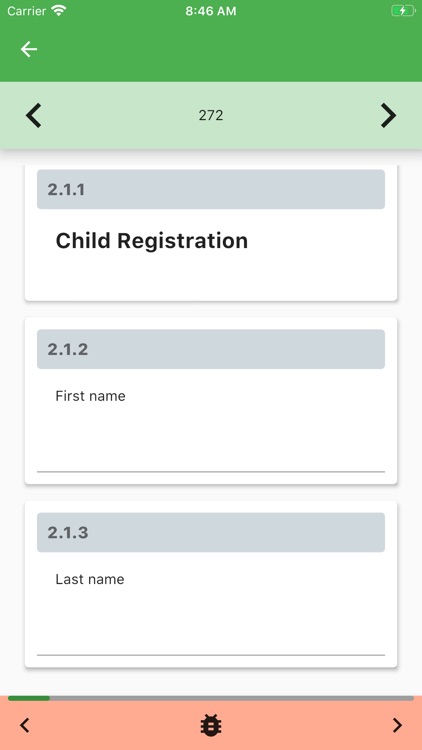This screenshot has height=750, width=422.
Task: Tap the Wi-Fi status icon
Action: pos(59,11)
